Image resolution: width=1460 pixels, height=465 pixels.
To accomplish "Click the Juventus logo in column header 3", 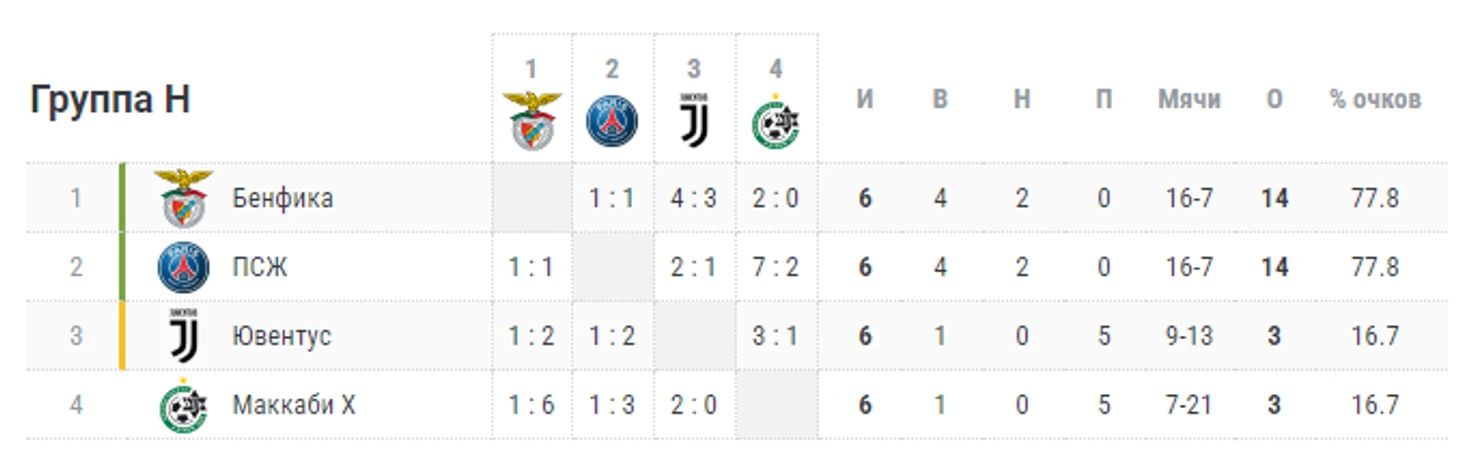I will (694, 121).
